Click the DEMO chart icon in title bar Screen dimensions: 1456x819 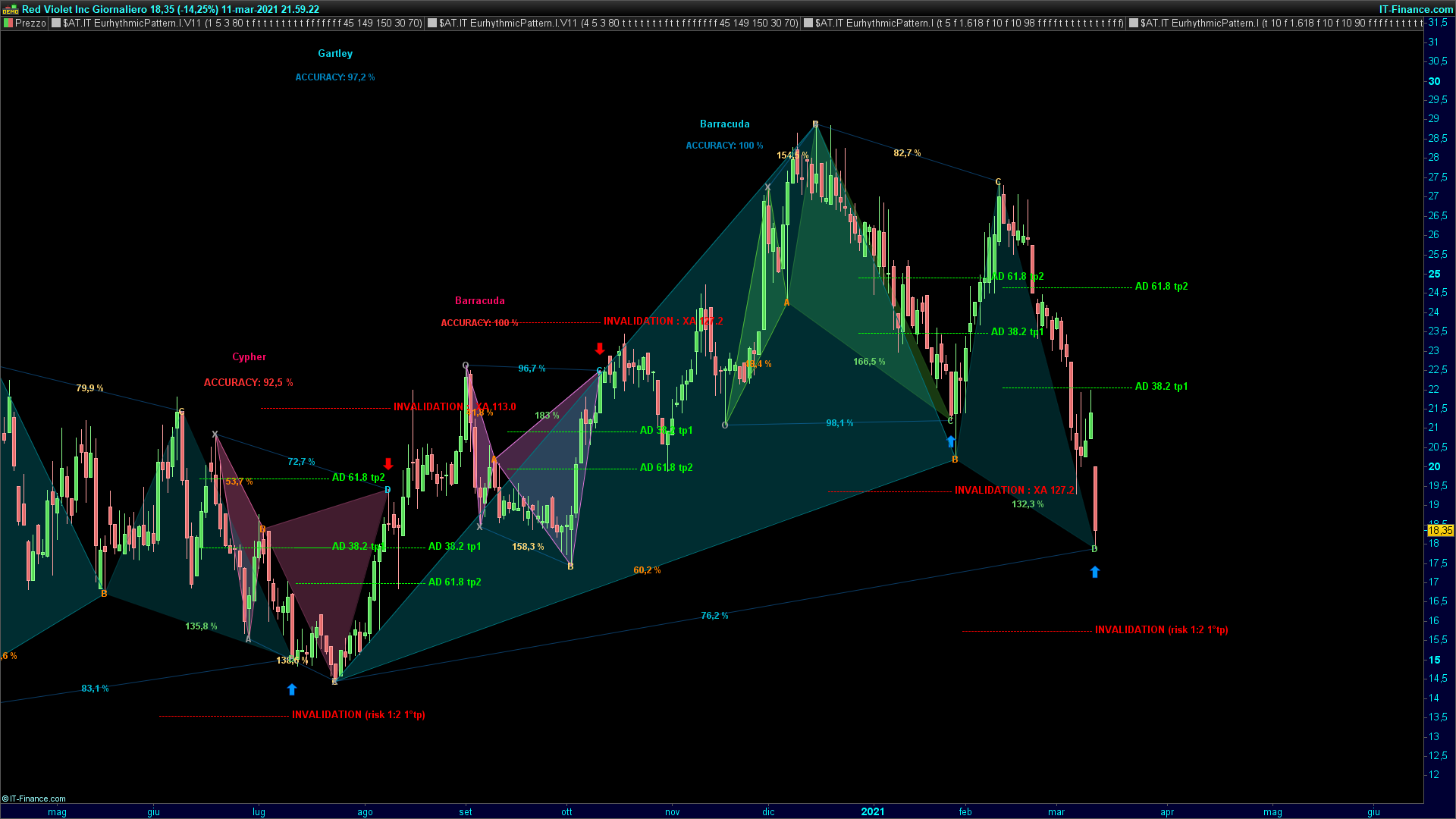coord(10,9)
